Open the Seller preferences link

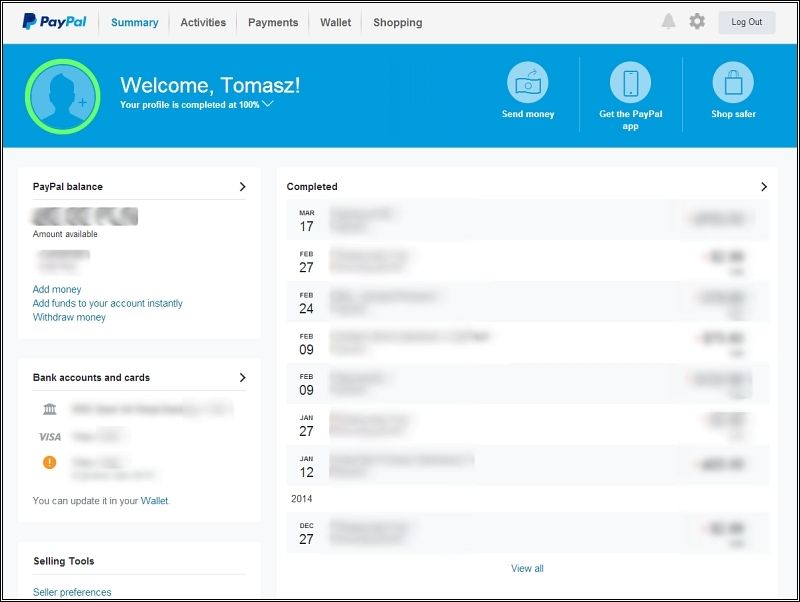72,592
